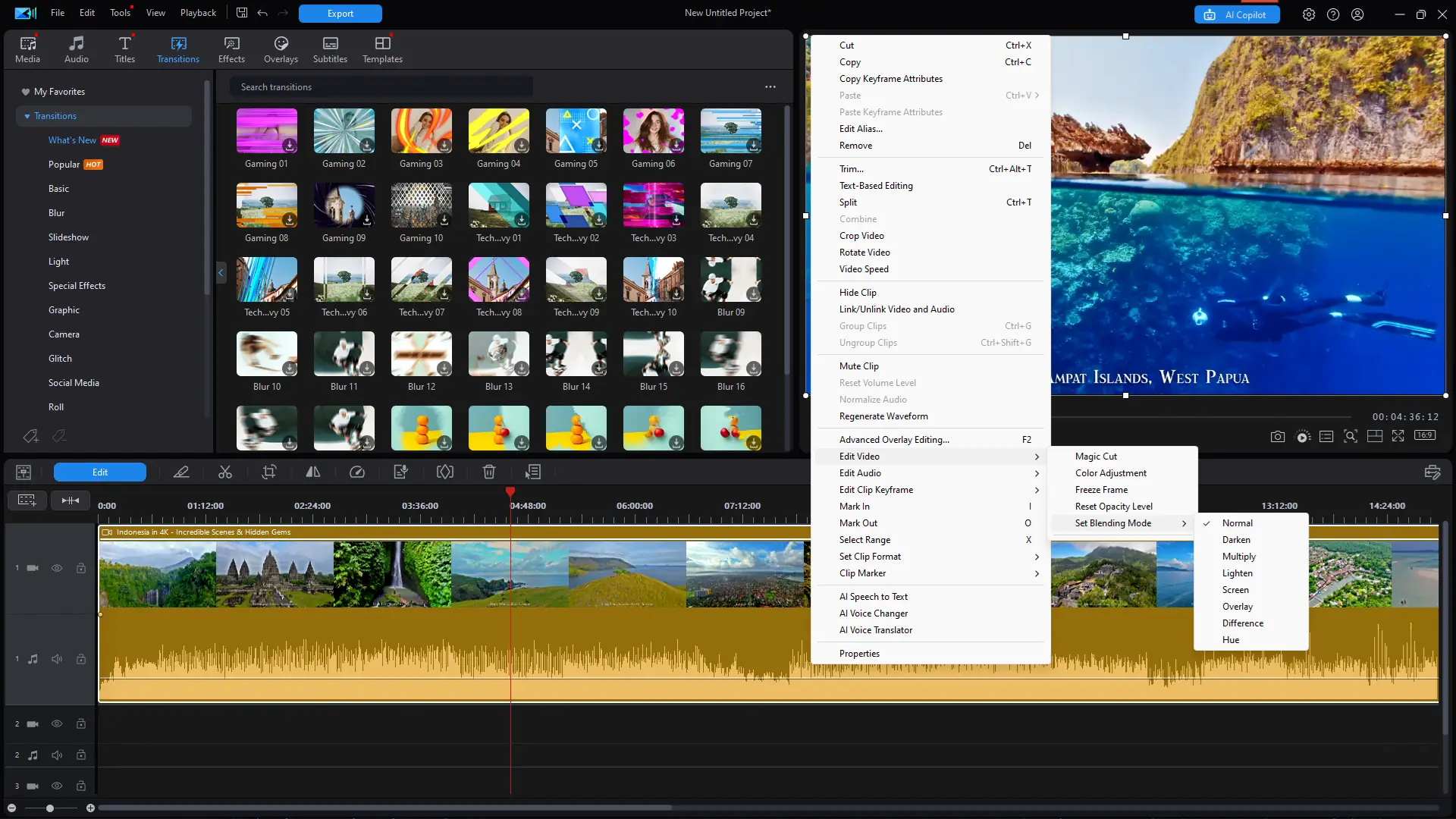Click the trash delete icon in timeline toolbar
Image resolution: width=1456 pixels, height=819 pixels.
489,472
